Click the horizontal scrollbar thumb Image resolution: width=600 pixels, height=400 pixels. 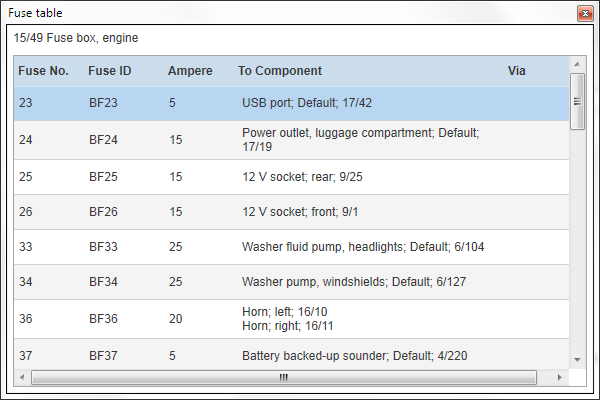pos(284,377)
